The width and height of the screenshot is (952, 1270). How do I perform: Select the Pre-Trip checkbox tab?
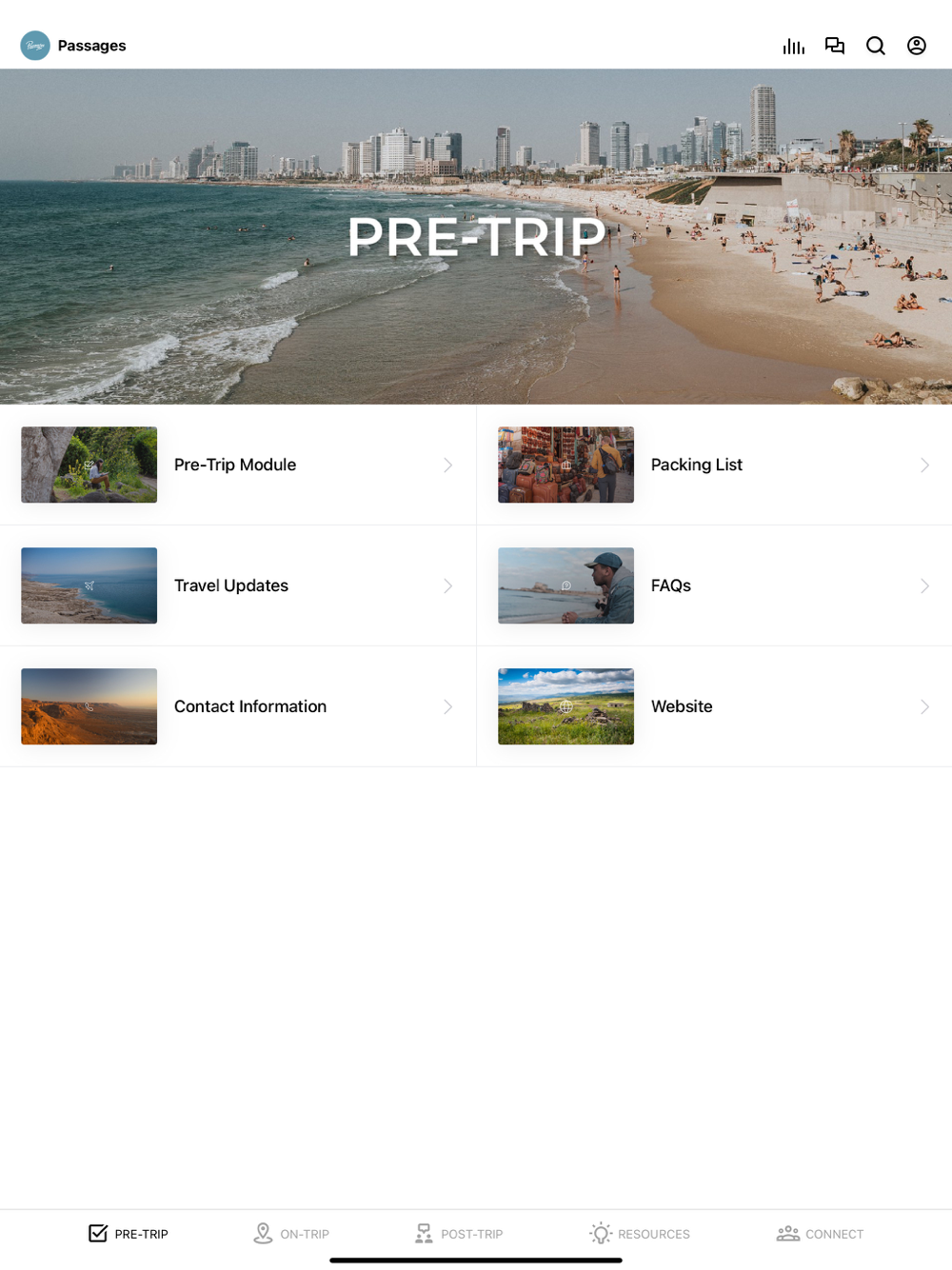129,1234
